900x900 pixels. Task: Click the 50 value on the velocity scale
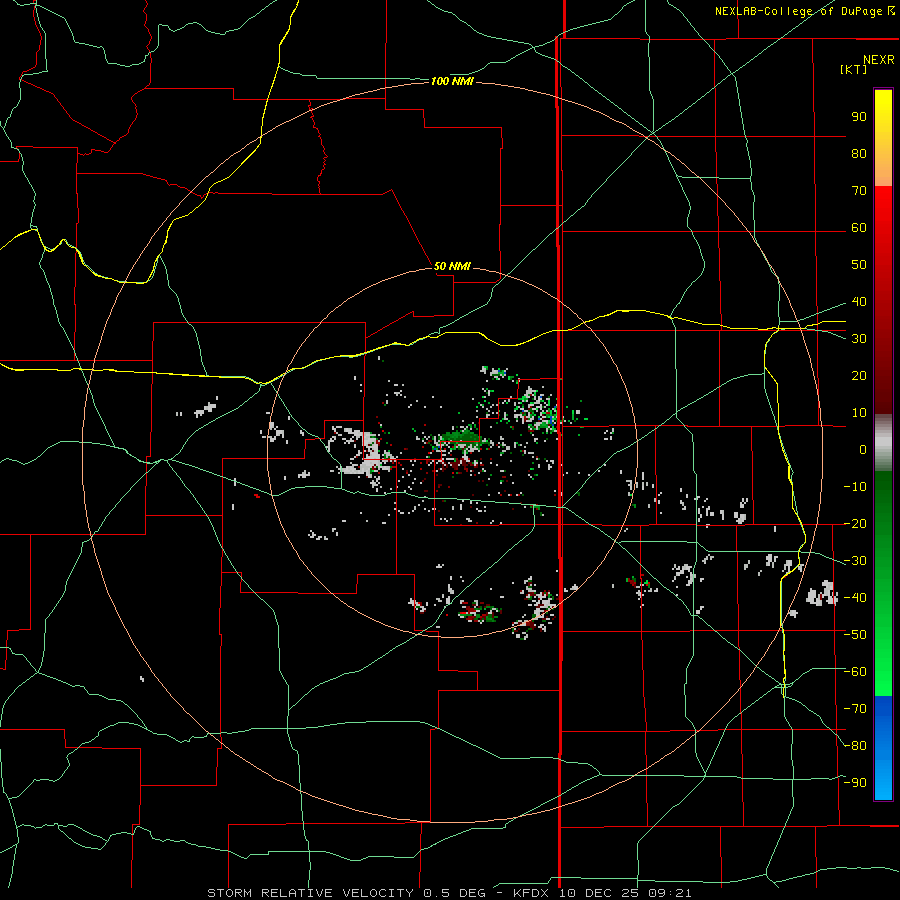tap(859, 265)
